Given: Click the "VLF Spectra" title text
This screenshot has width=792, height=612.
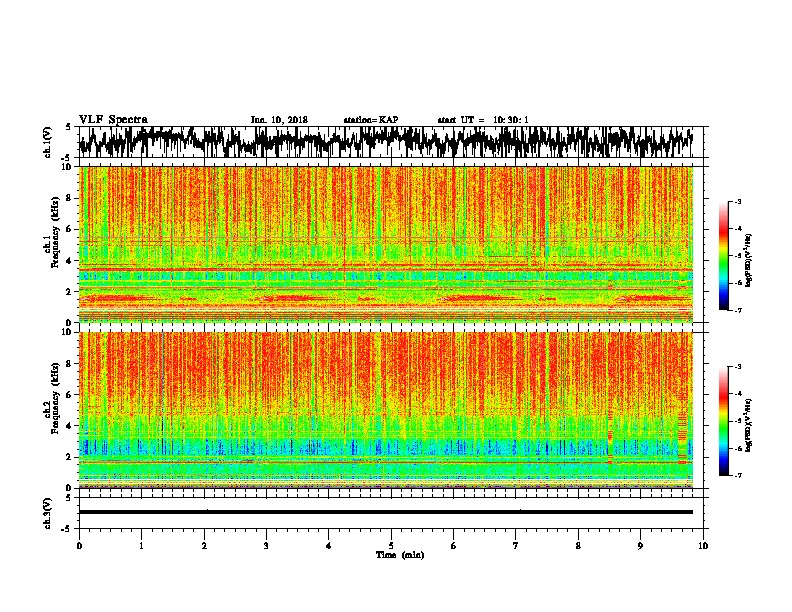Looking at the screenshot, I should 113,120.
